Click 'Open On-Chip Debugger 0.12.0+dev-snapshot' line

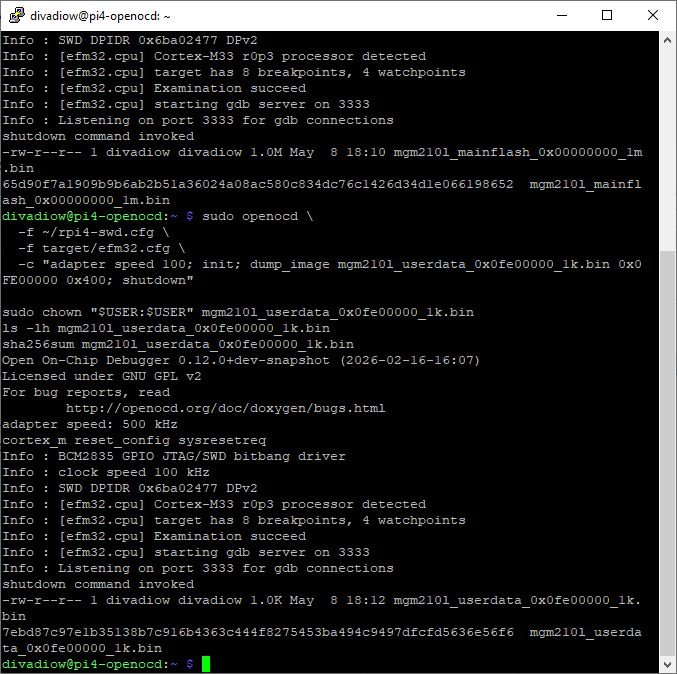(241, 360)
